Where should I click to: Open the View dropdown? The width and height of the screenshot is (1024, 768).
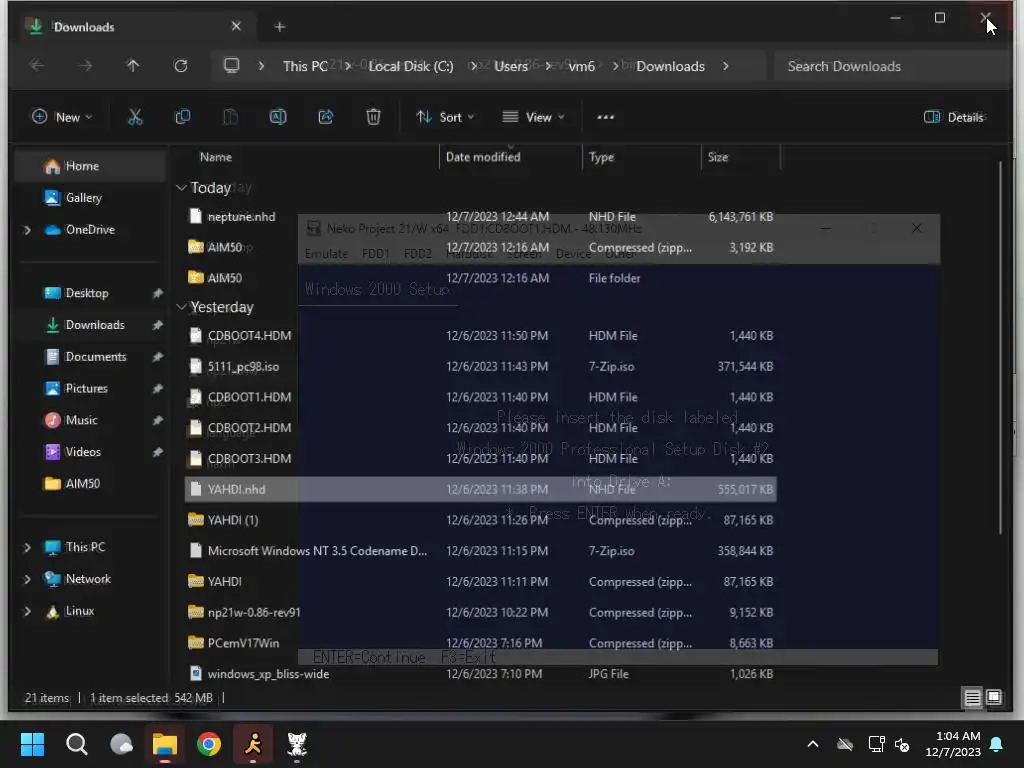coord(534,117)
